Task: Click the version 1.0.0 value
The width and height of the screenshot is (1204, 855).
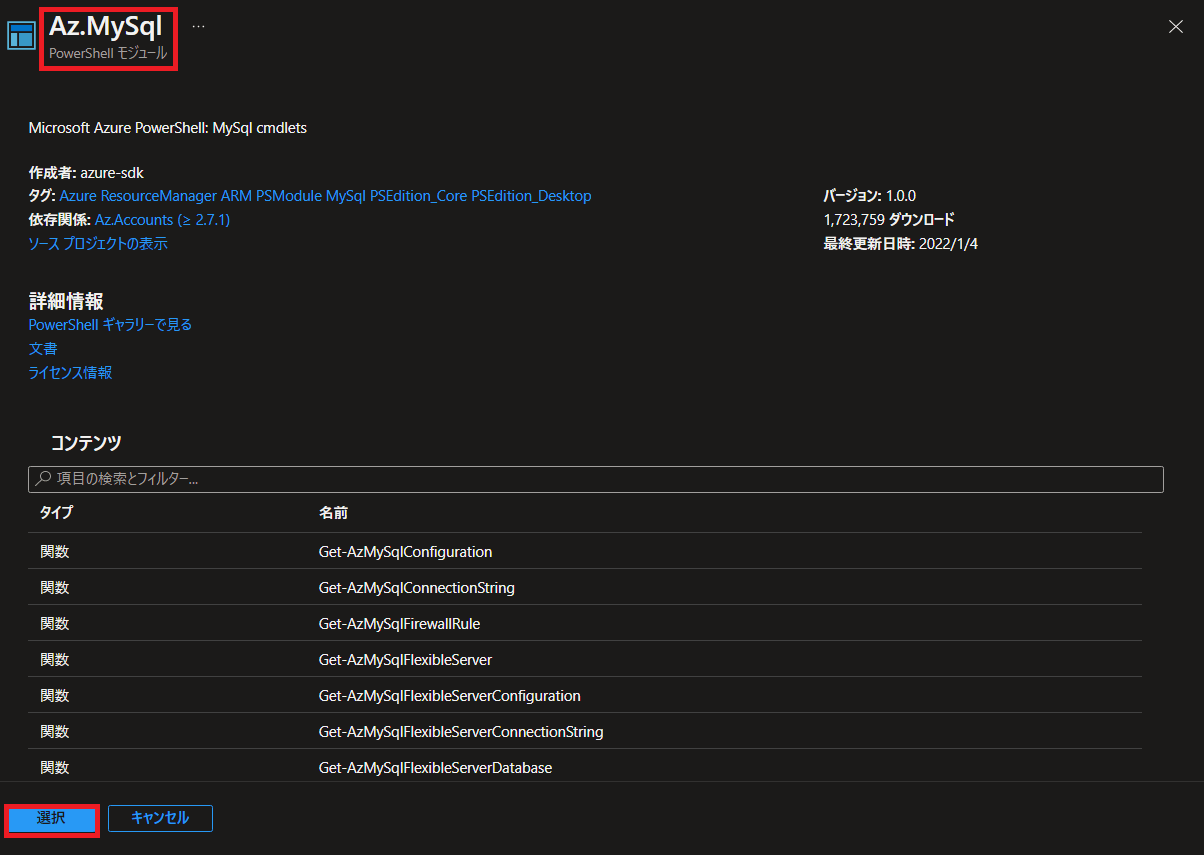Action: pyautogui.click(x=901, y=196)
